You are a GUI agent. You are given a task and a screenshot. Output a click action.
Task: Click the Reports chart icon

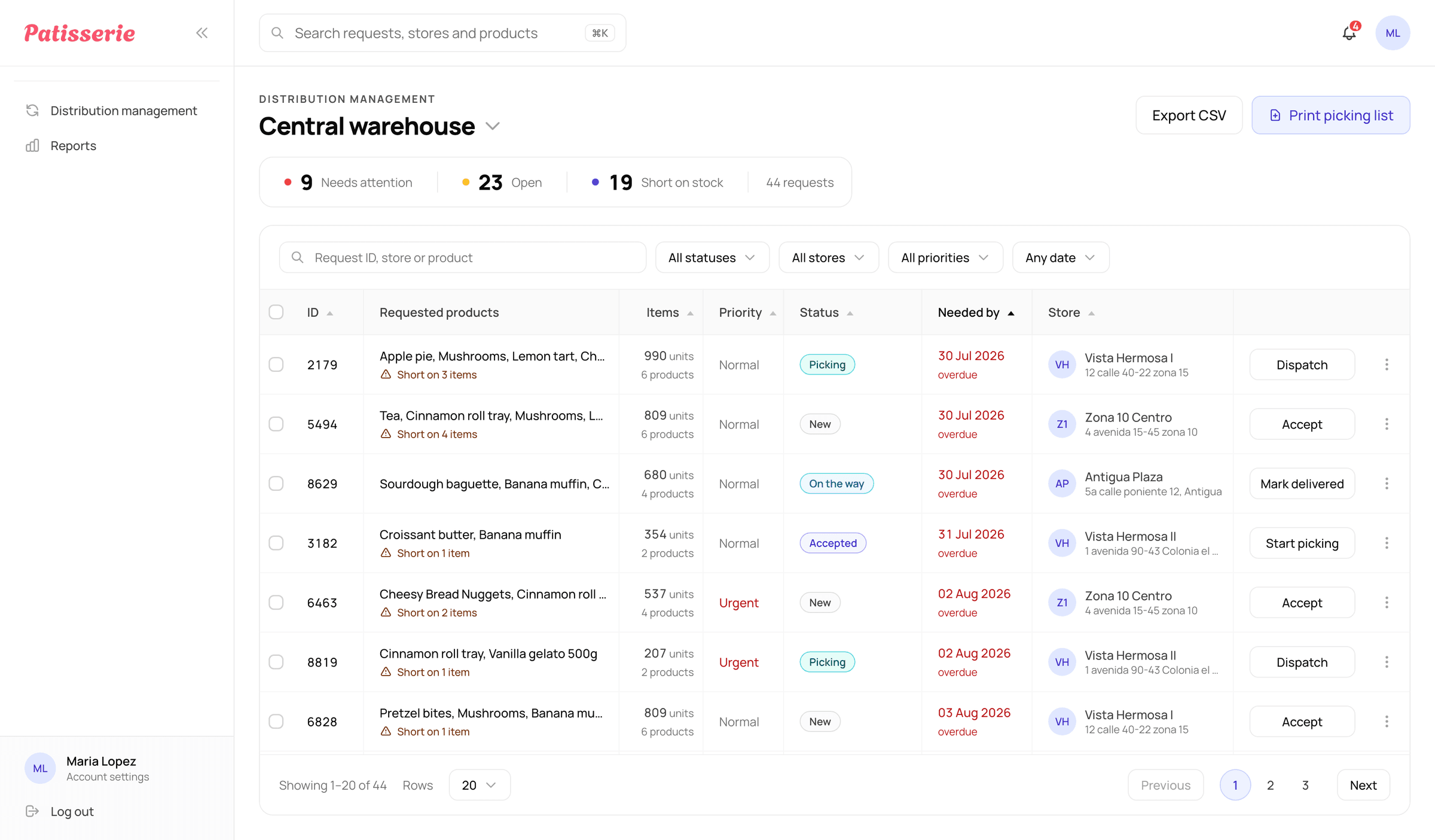[x=32, y=145]
